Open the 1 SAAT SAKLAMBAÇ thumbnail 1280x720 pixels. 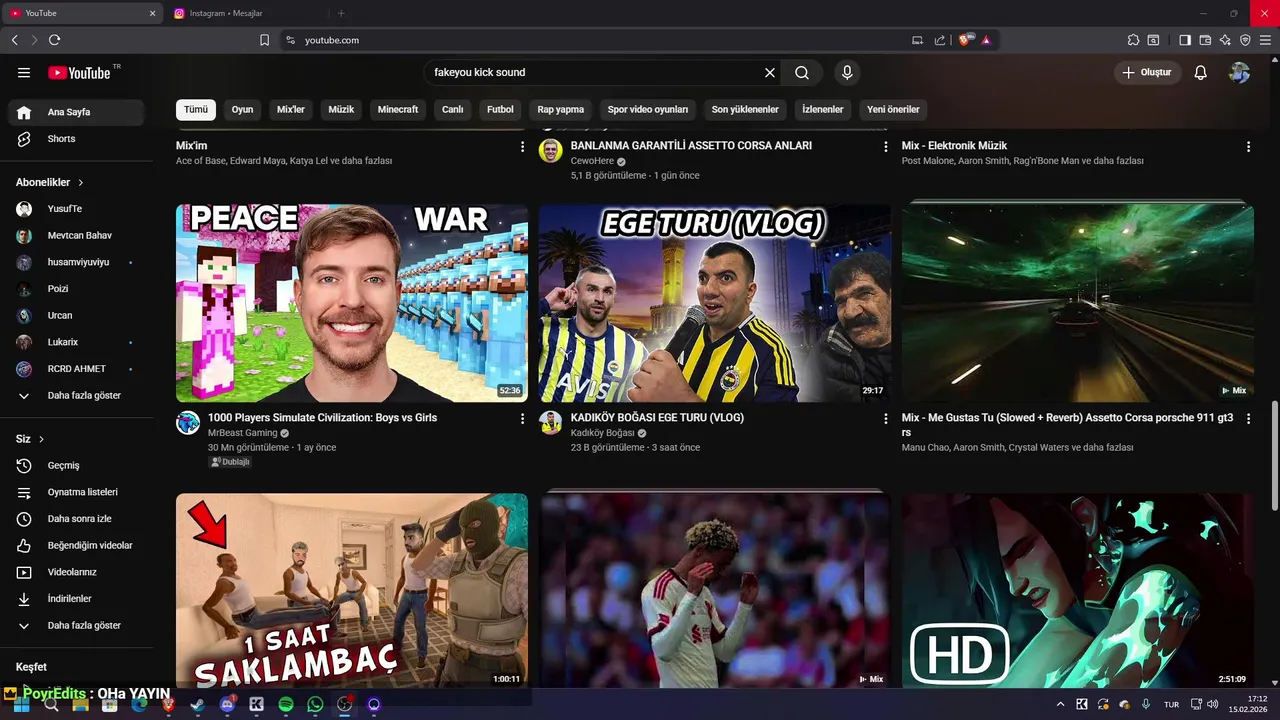pyautogui.click(x=352, y=590)
